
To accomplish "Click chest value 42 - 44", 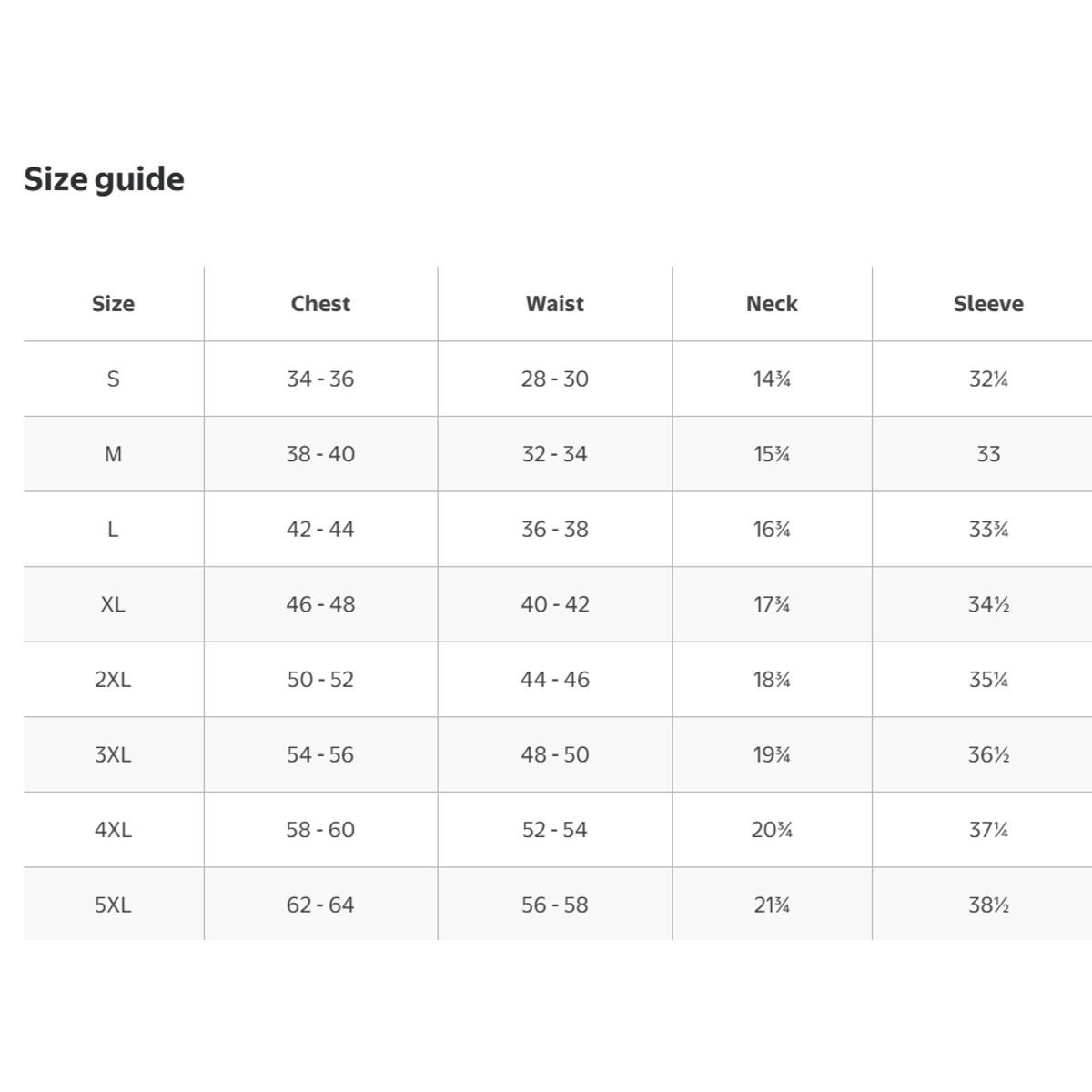I will (320, 530).
